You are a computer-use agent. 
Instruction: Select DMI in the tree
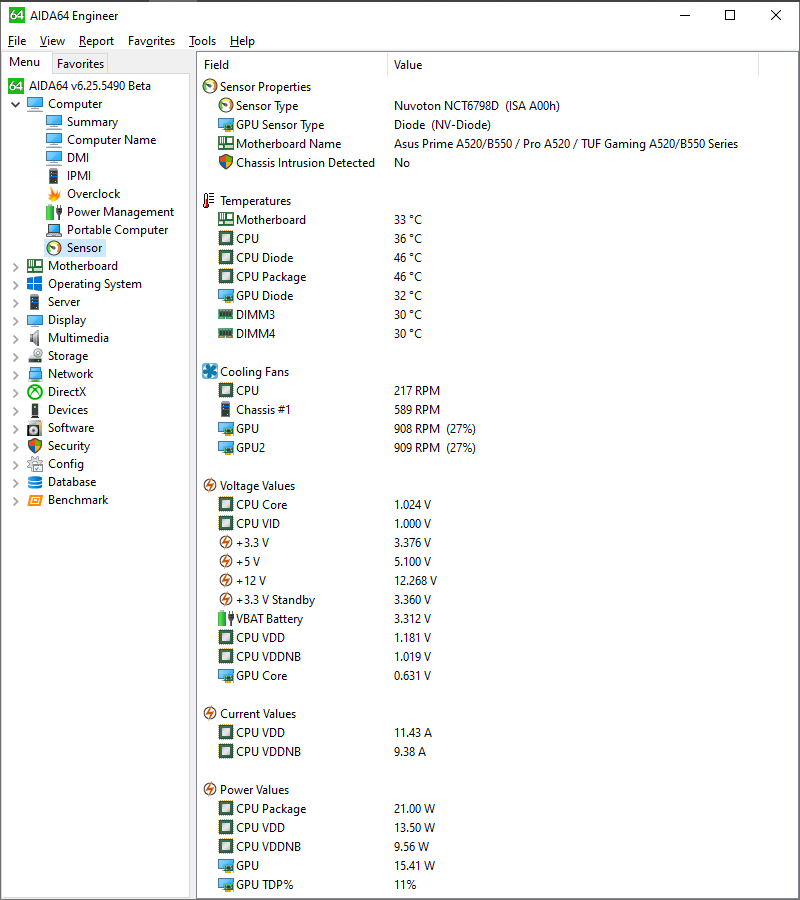pyautogui.click(x=77, y=158)
